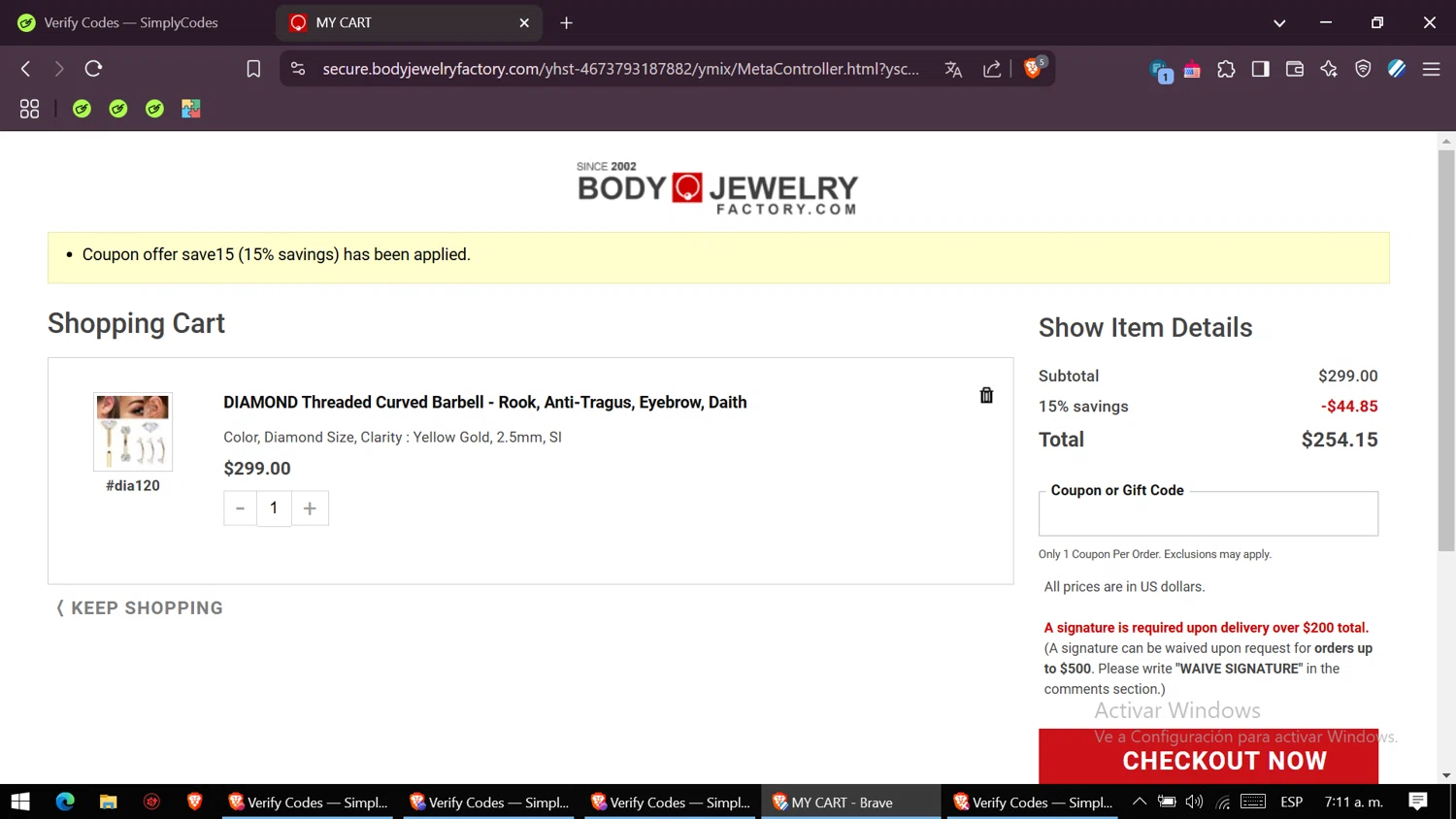This screenshot has height=819, width=1456.
Task: Open the DIAMOND Threaded Curved Barbell product link
Action: (484, 403)
